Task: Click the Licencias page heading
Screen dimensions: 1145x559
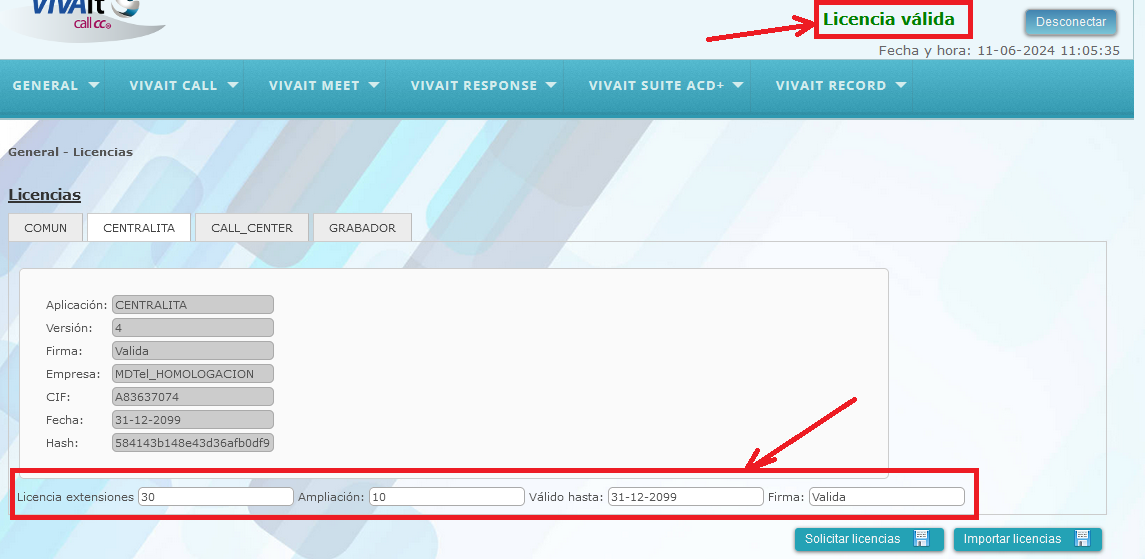Action: [45, 195]
